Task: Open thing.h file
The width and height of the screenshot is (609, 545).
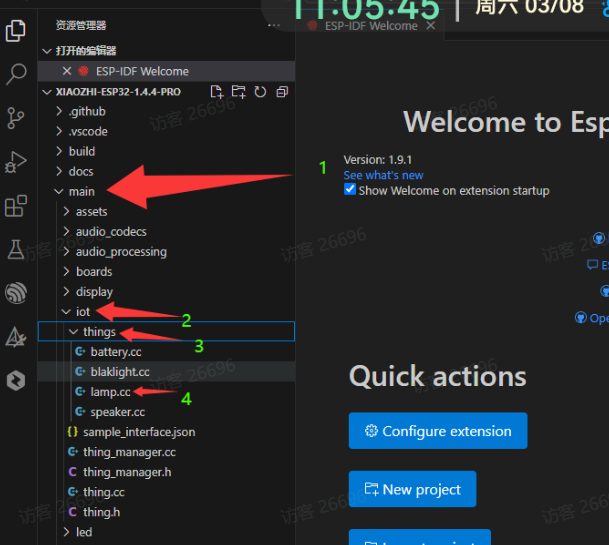Action: coord(166,512)
